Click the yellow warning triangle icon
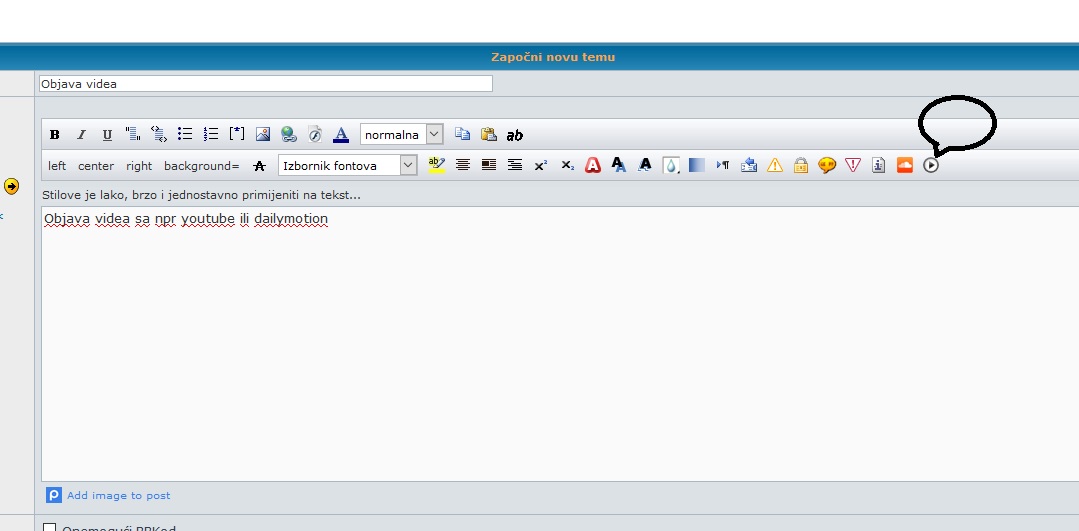This screenshot has width=1079, height=531. pyautogui.click(x=775, y=166)
